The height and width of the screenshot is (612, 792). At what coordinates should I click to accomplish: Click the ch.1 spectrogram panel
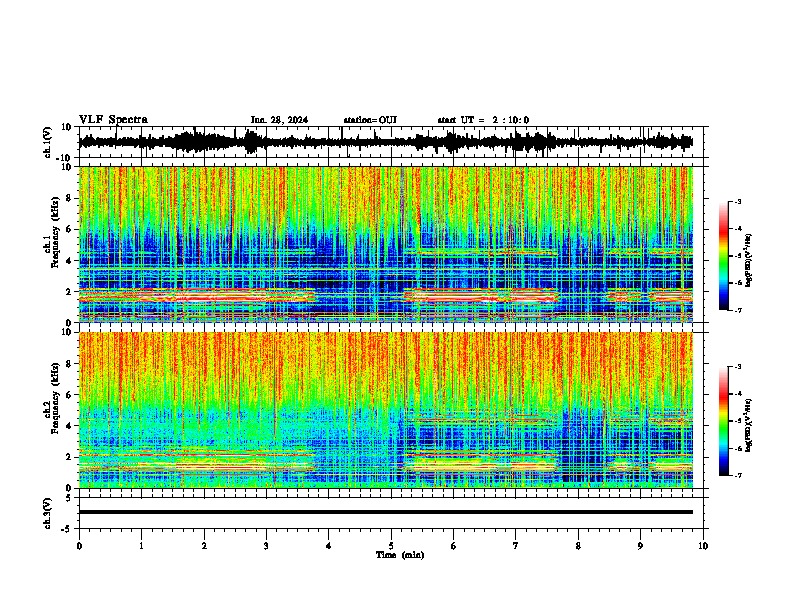[x=386, y=244]
